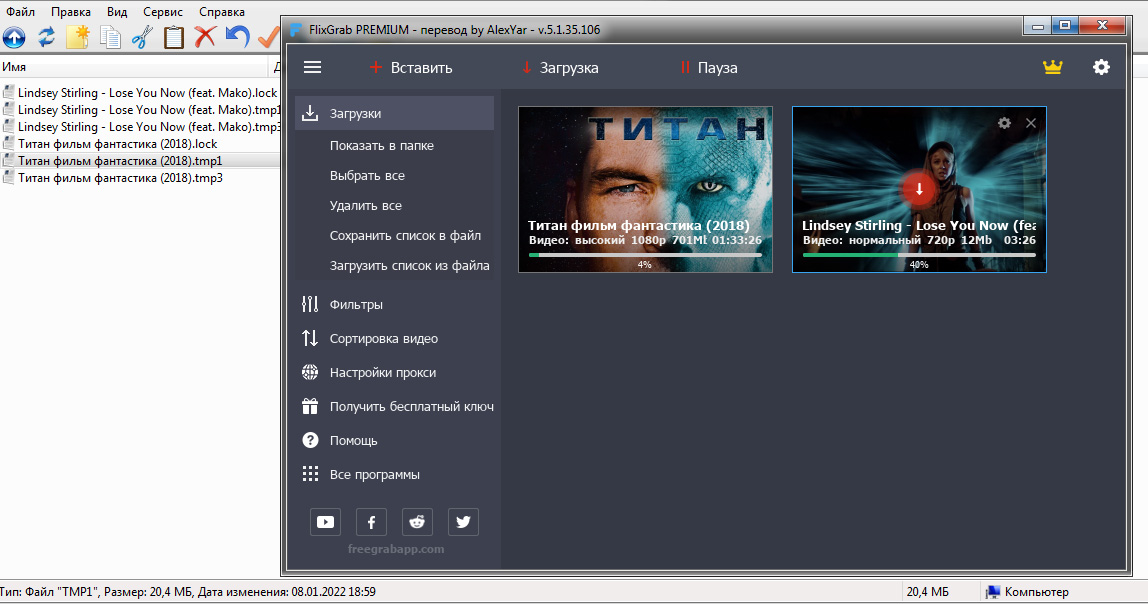Select file 'Титан фильм фантастика (2018).tmp3'

(113, 177)
